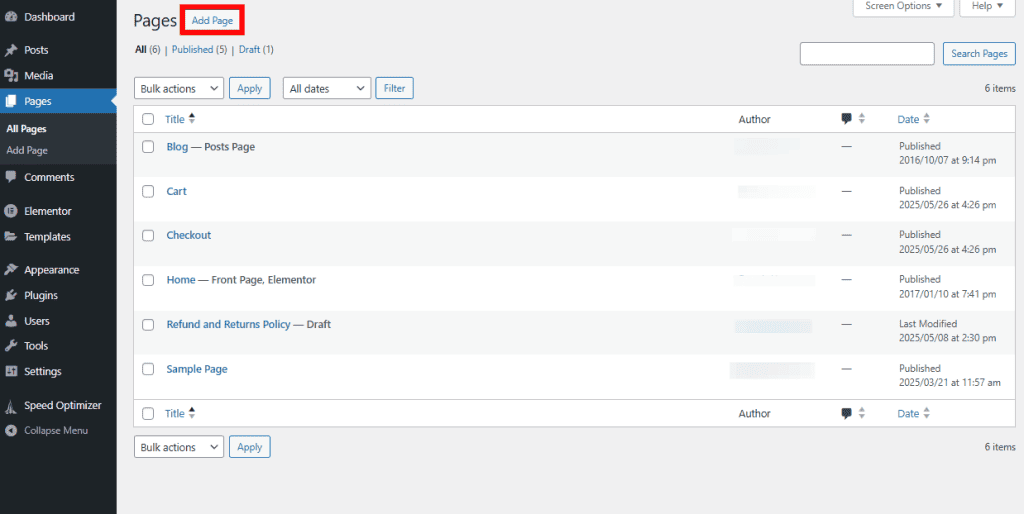
Task: Open the Posts menu
Action: (36, 50)
